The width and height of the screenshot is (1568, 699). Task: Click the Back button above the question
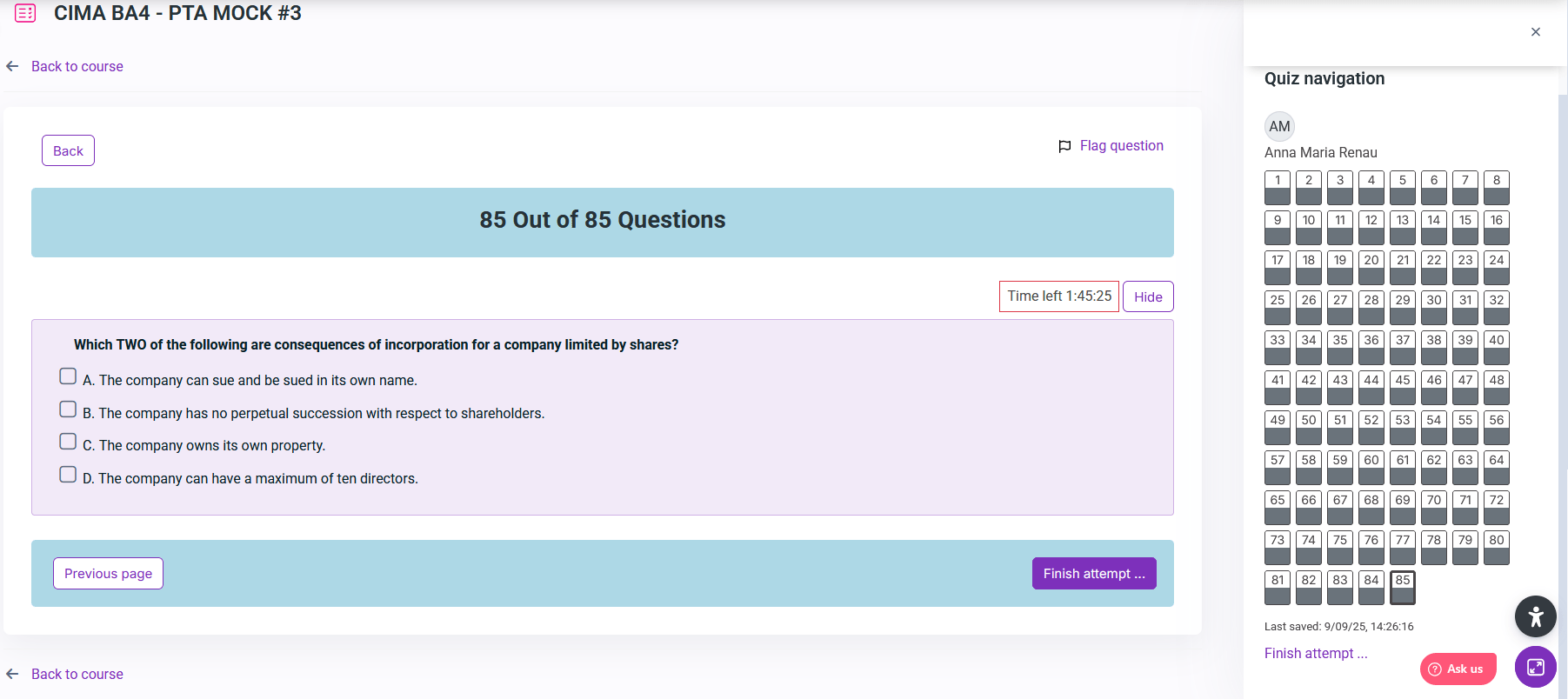[68, 151]
